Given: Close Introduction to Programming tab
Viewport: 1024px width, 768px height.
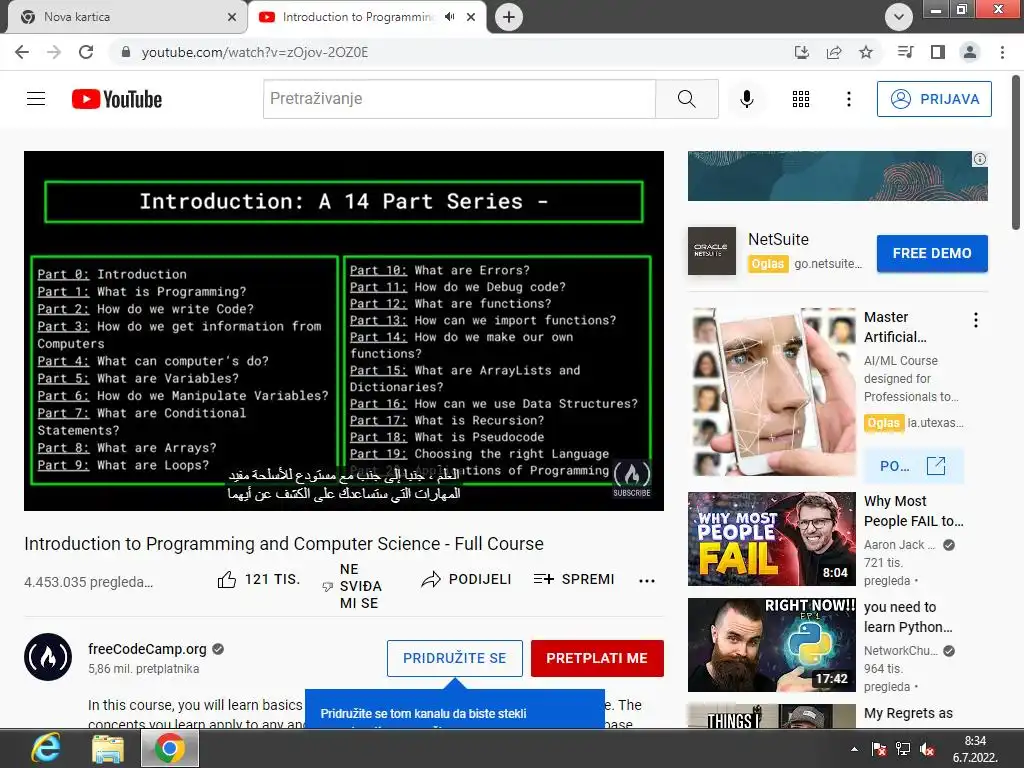Looking at the screenshot, I should (x=471, y=17).
